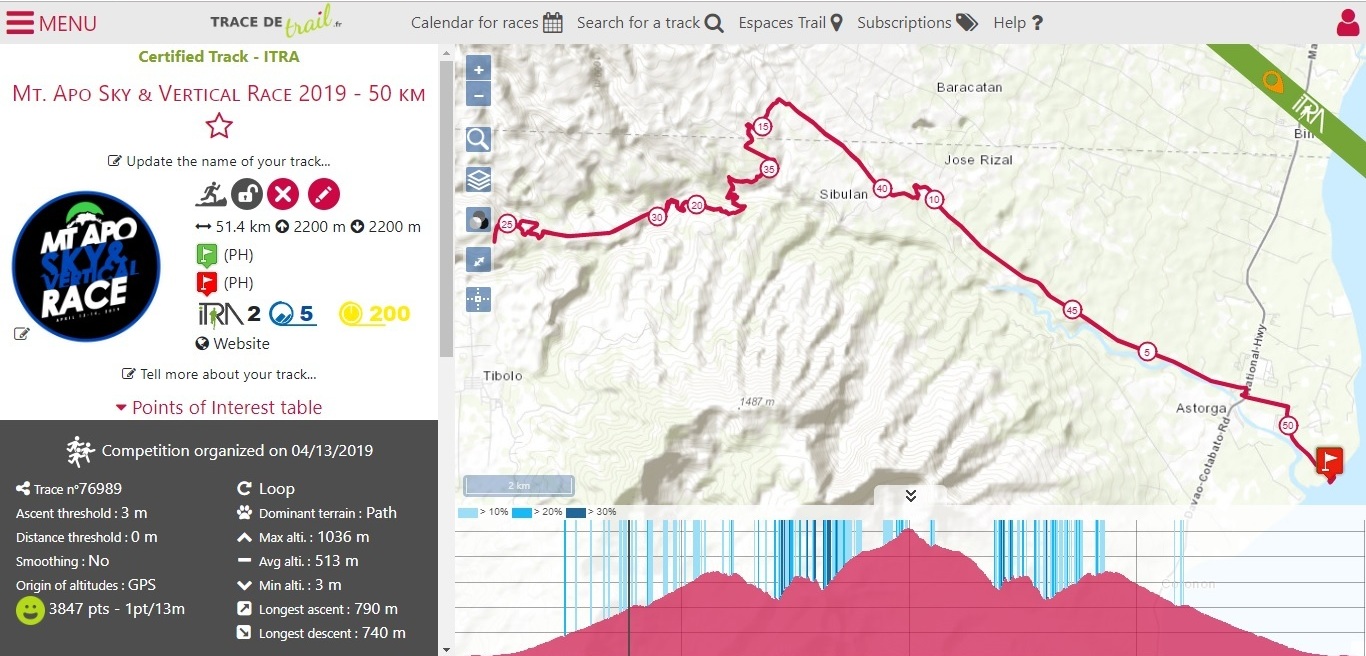Click the blue mountain level 5 icon
The height and width of the screenshot is (656, 1366).
[x=293, y=314]
